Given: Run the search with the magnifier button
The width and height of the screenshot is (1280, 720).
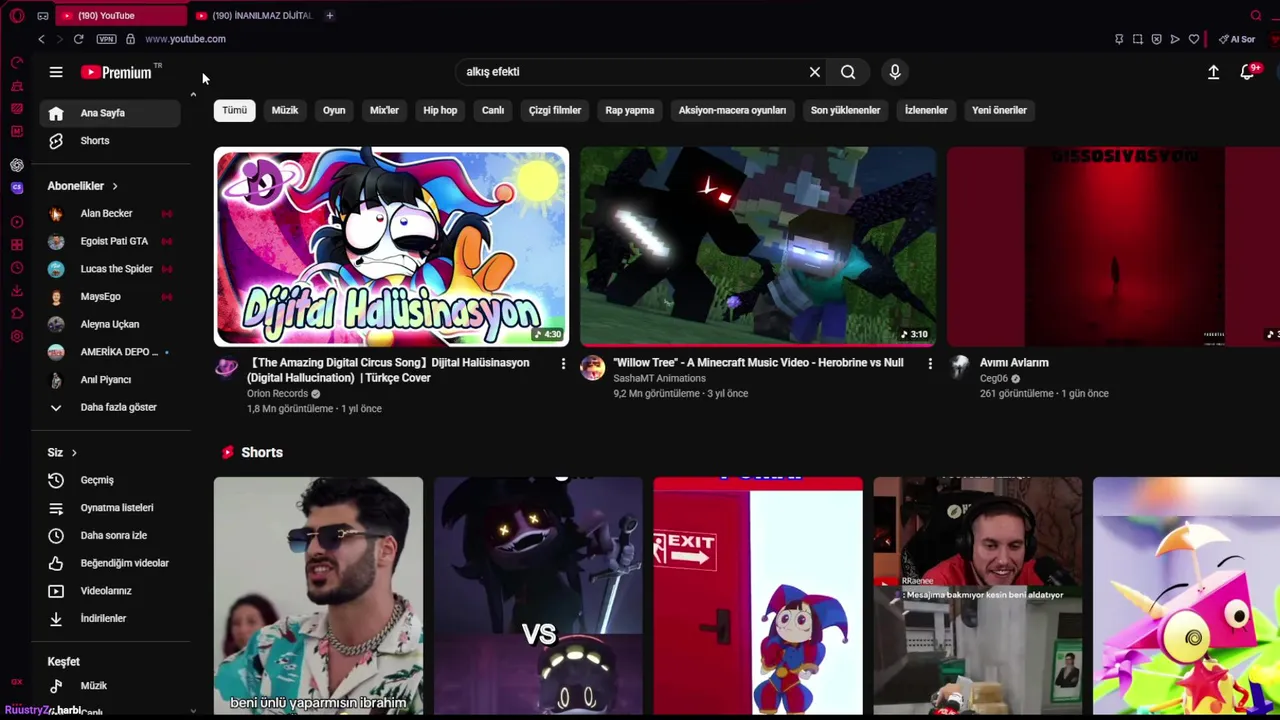Looking at the screenshot, I should pyautogui.click(x=848, y=72).
